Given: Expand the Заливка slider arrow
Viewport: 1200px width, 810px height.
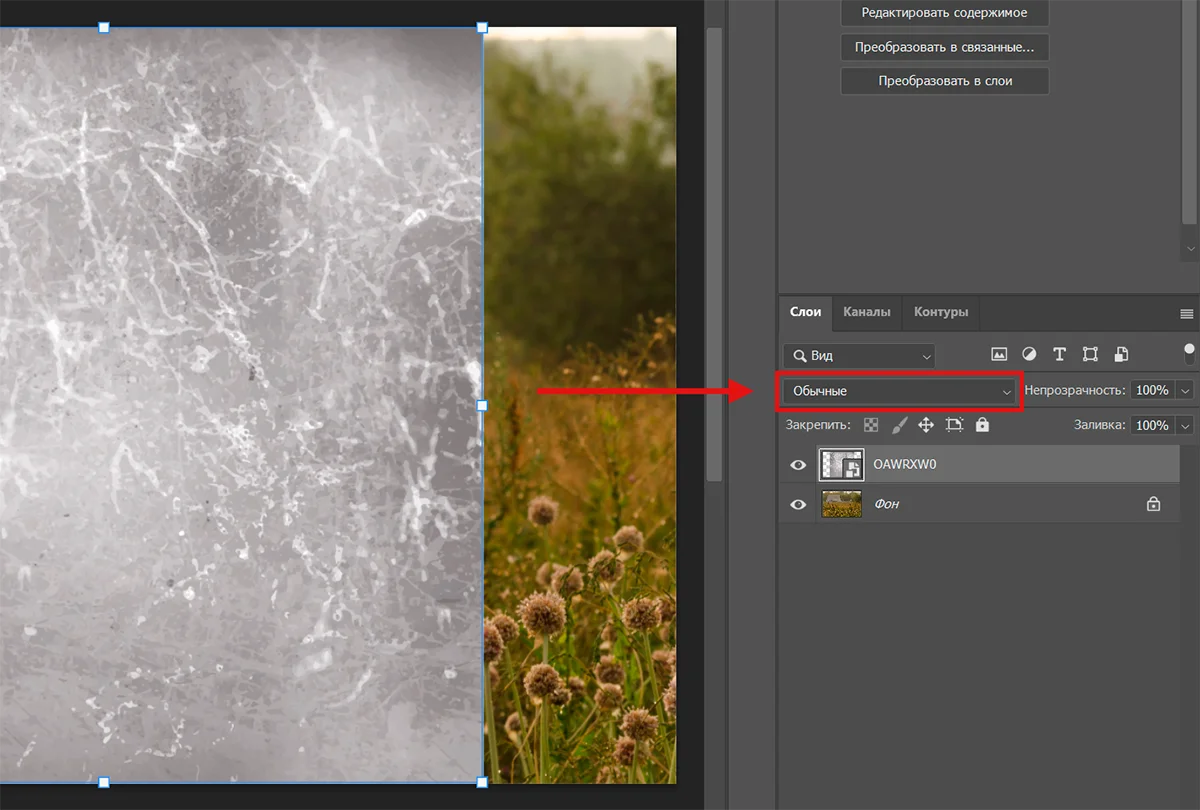Looking at the screenshot, I should (x=1186, y=425).
